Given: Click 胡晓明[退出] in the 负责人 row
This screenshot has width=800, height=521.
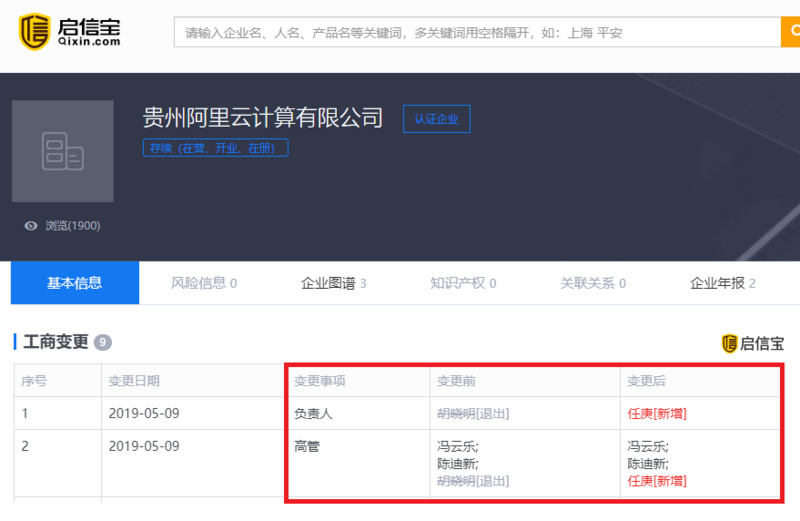Looking at the screenshot, I should click(473, 413).
